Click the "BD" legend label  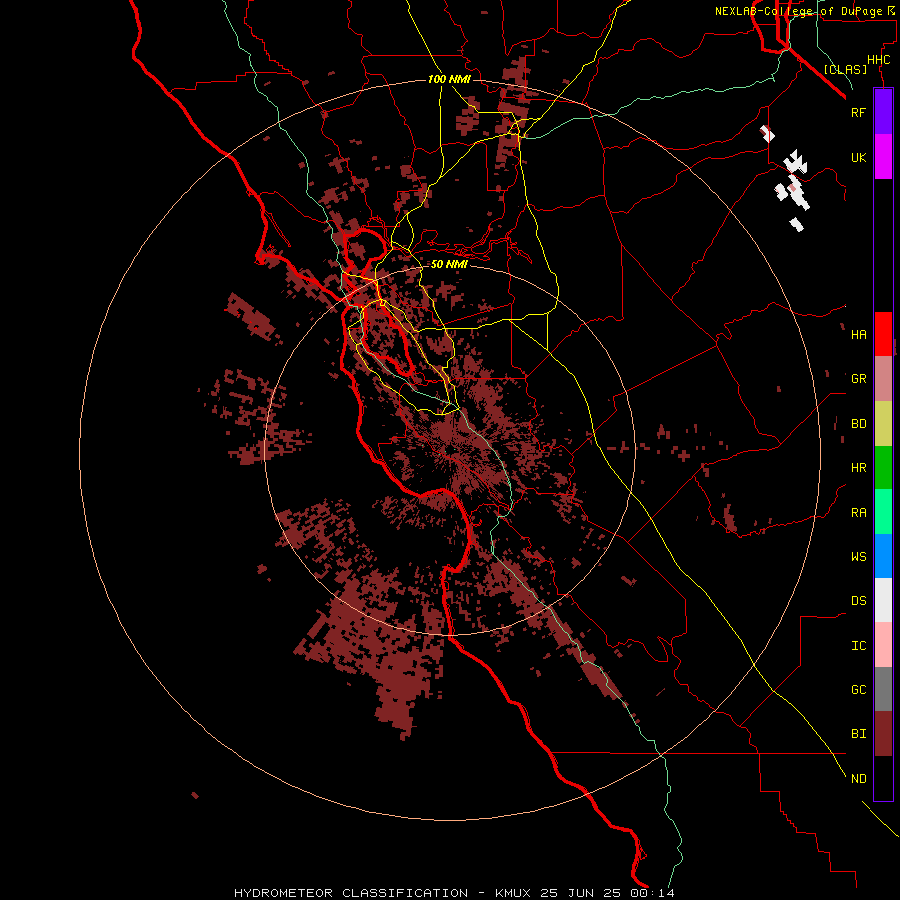[x=858, y=424]
